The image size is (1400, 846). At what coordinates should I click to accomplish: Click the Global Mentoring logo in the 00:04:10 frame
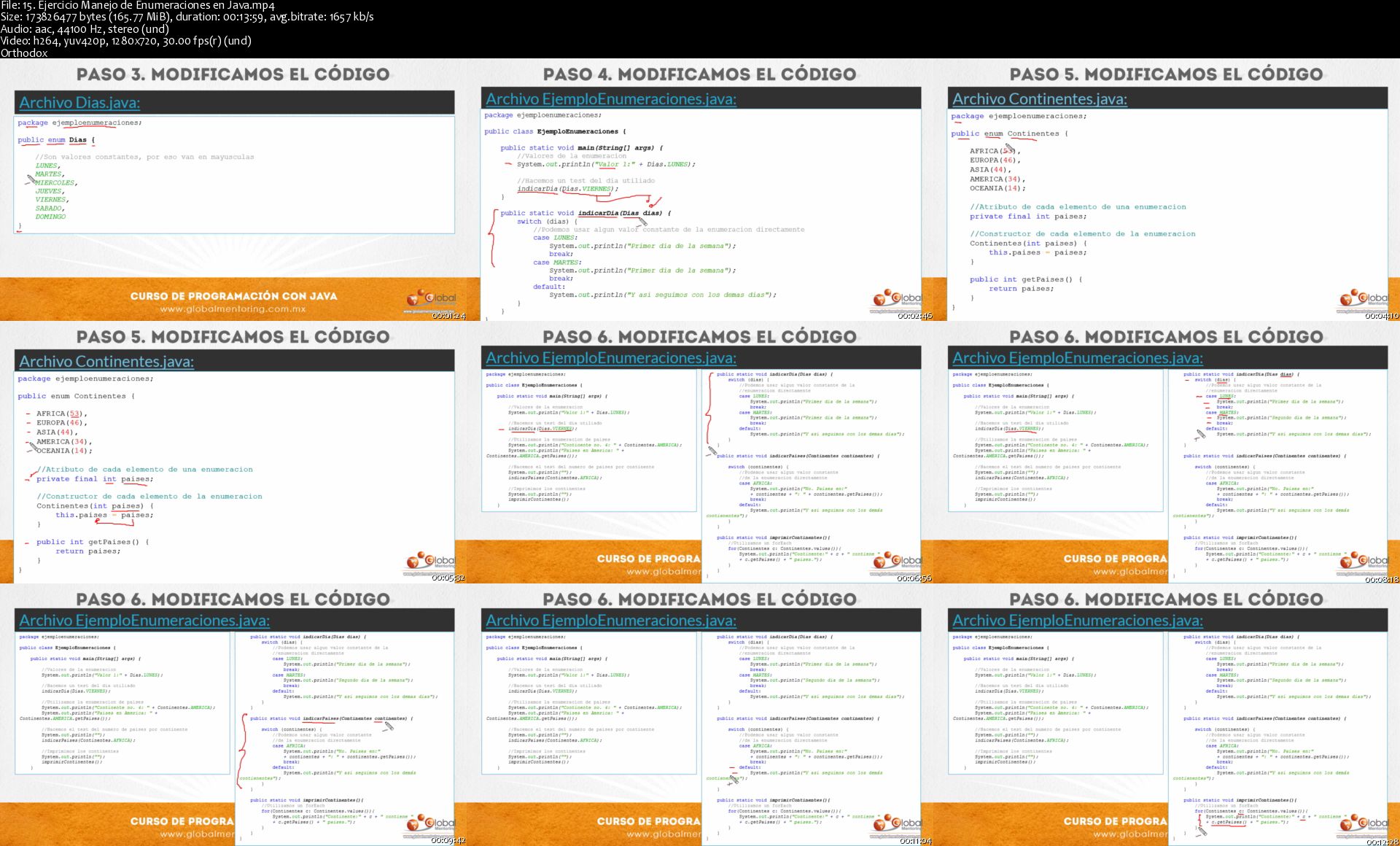1364,300
